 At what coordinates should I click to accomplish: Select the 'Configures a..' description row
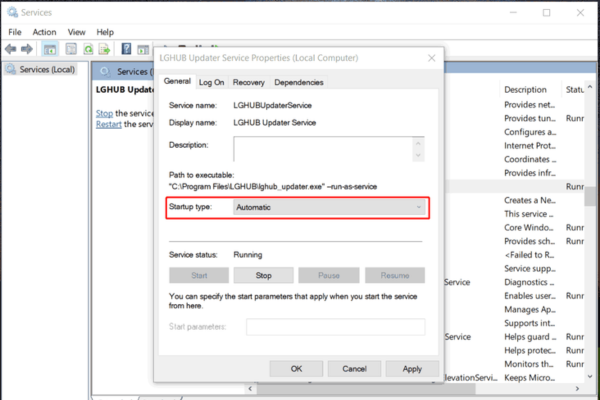530,132
